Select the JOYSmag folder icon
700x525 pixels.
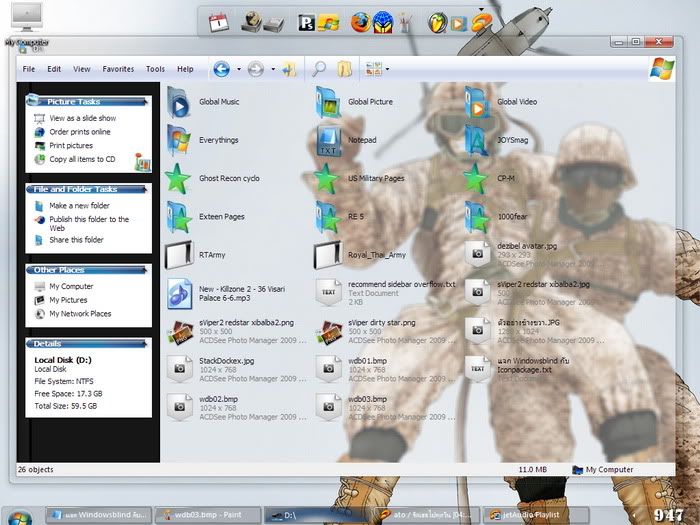(477, 140)
